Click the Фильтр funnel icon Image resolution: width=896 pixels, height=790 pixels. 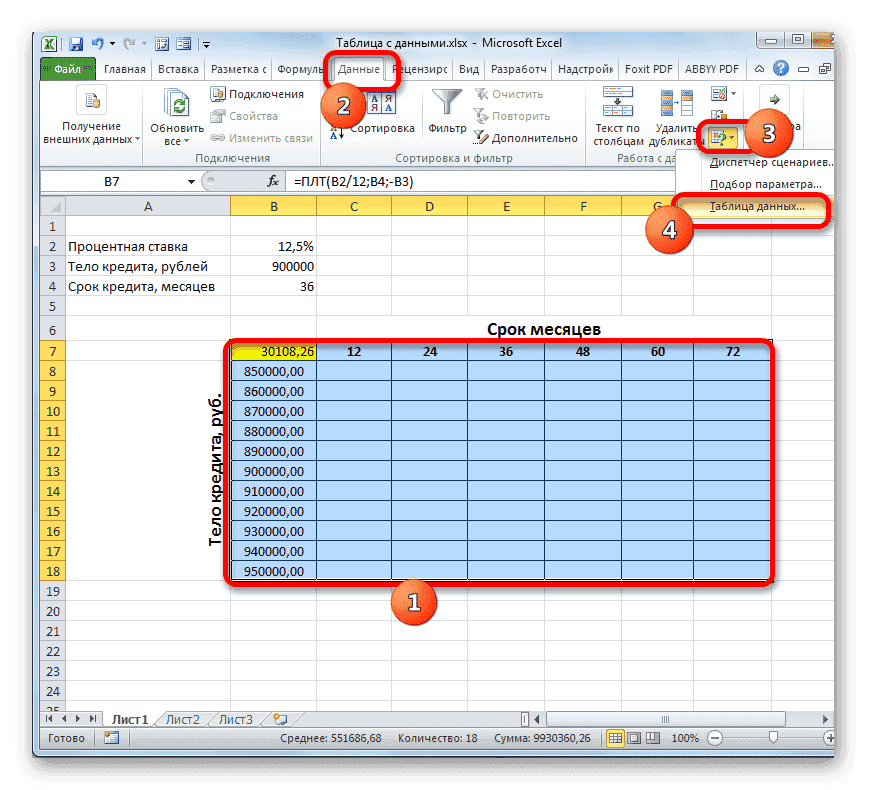[x=445, y=100]
